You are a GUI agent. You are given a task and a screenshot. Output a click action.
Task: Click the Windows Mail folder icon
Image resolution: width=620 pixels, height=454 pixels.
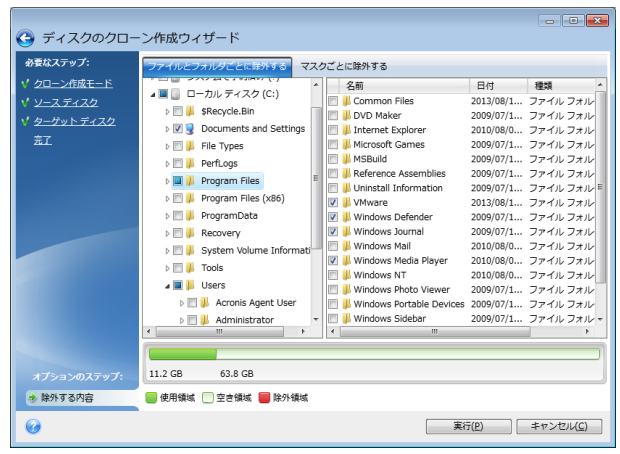347,246
